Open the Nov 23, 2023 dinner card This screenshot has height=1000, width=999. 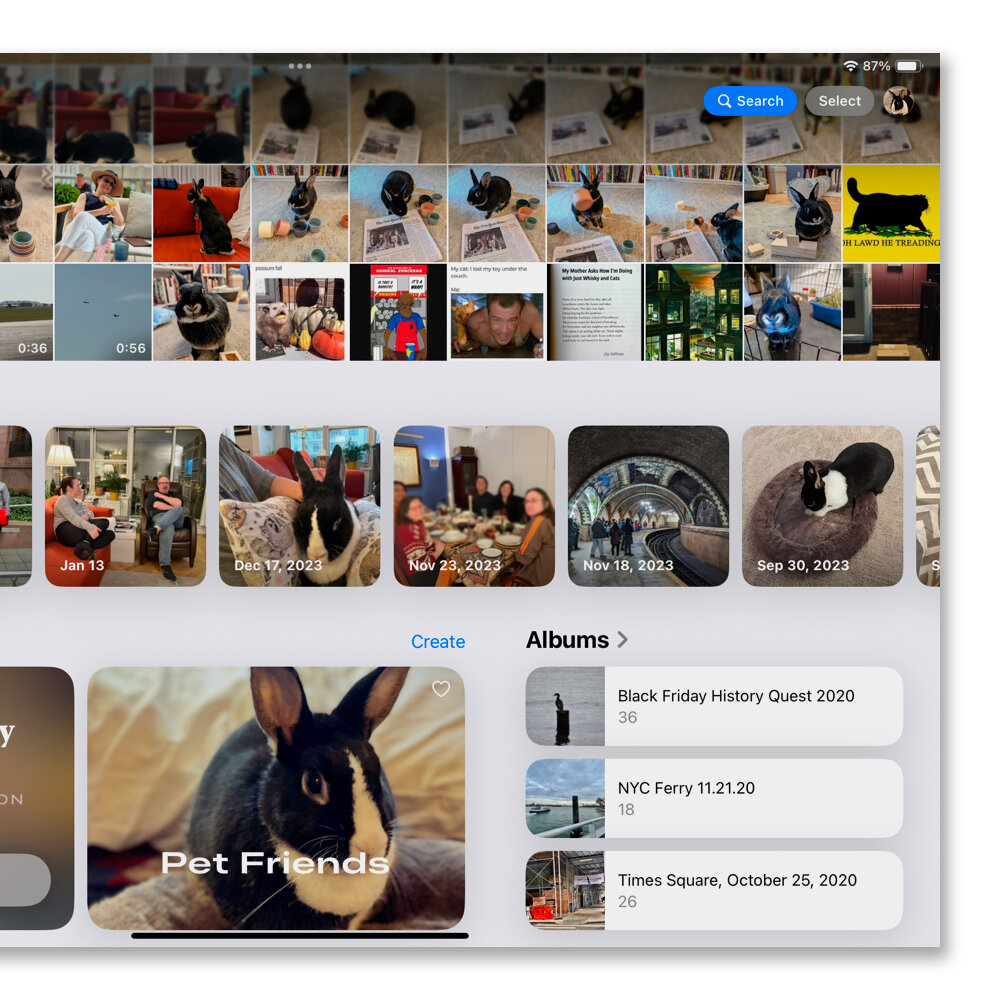point(474,506)
